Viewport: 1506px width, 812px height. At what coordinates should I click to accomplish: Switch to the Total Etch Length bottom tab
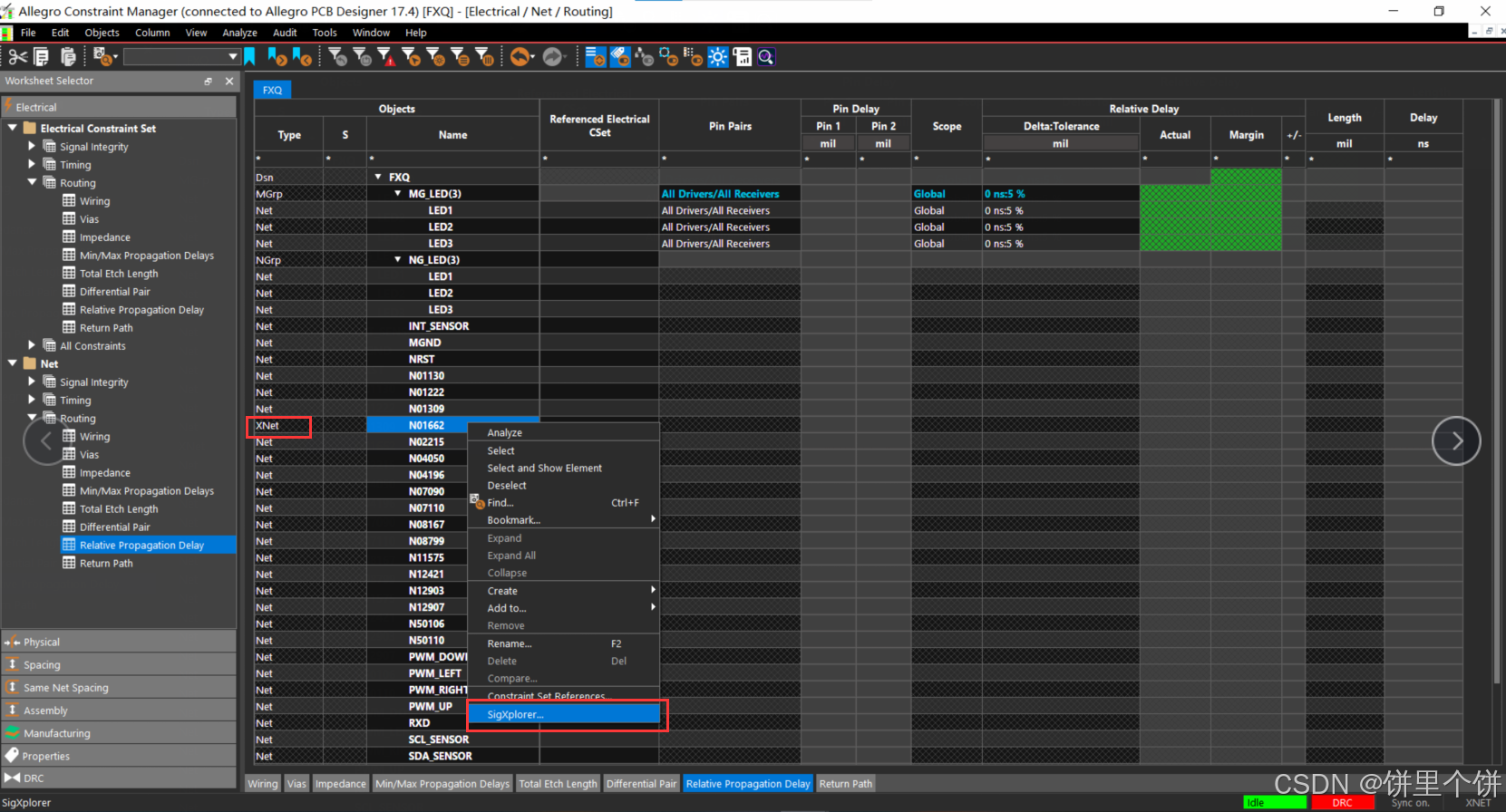point(559,784)
